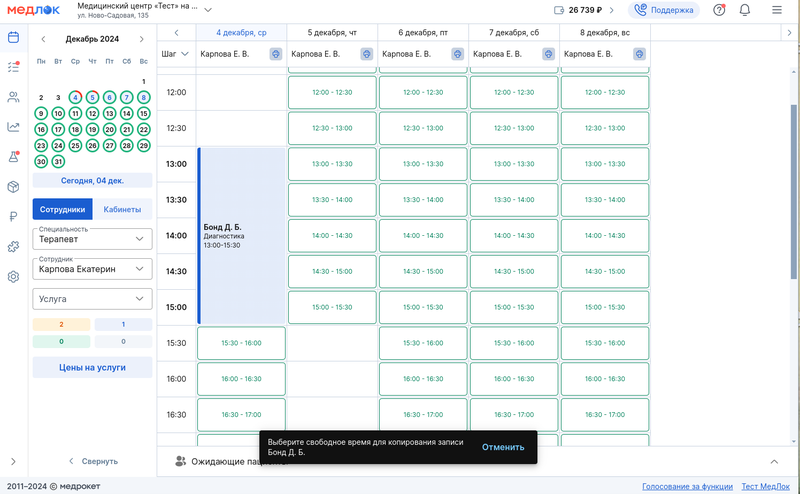Open the Бонд Д. Б. Диагностика appointment
The image size is (800, 494).
coord(241,236)
